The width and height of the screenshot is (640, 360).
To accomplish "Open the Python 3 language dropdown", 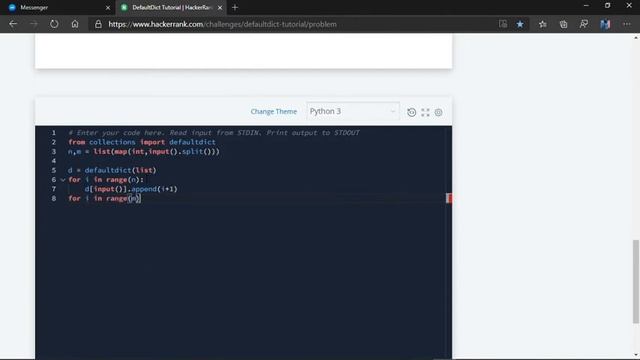I will coord(353,111).
